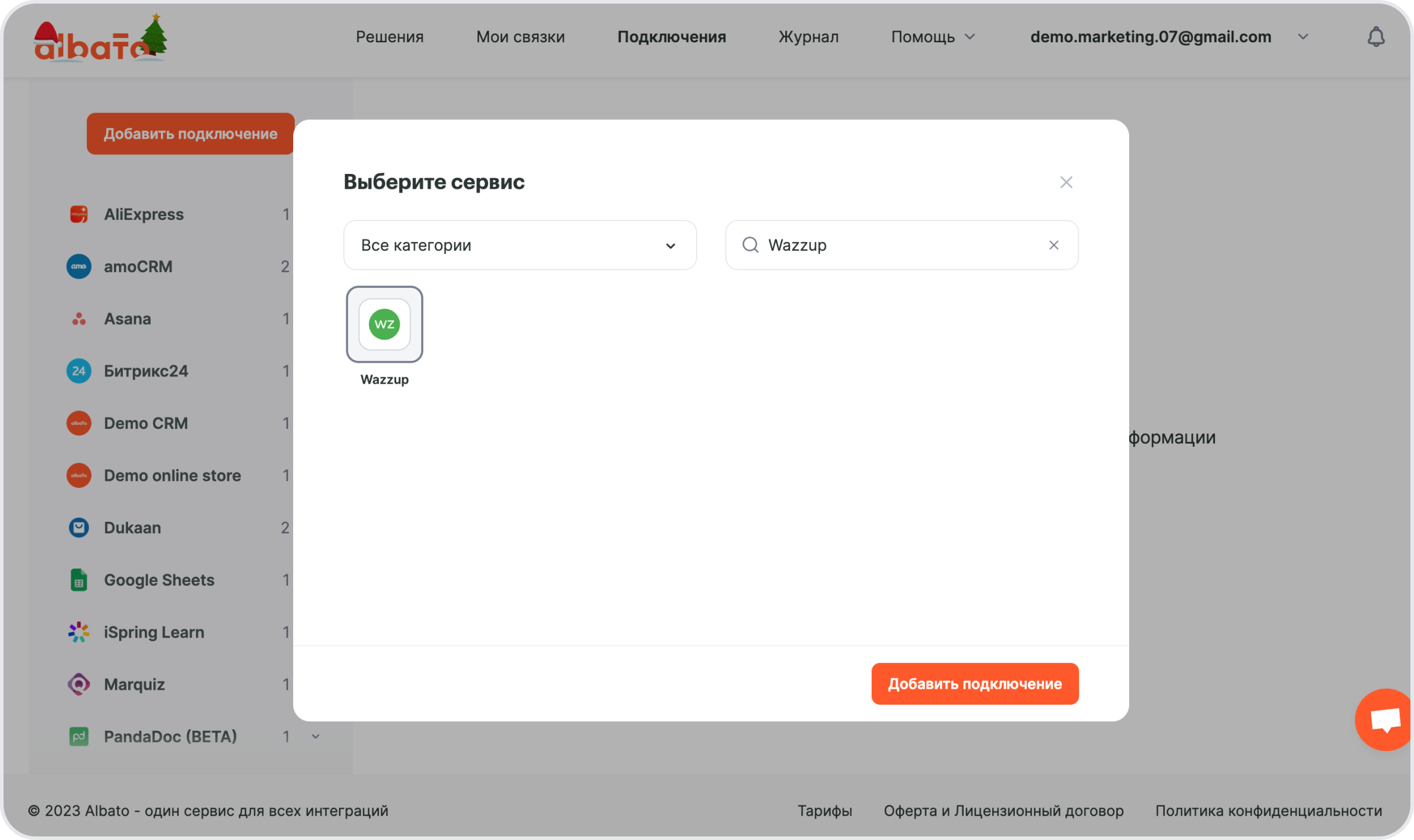Image resolution: width=1414 pixels, height=840 pixels.
Task: Close the service selection dialog
Action: tap(1066, 182)
